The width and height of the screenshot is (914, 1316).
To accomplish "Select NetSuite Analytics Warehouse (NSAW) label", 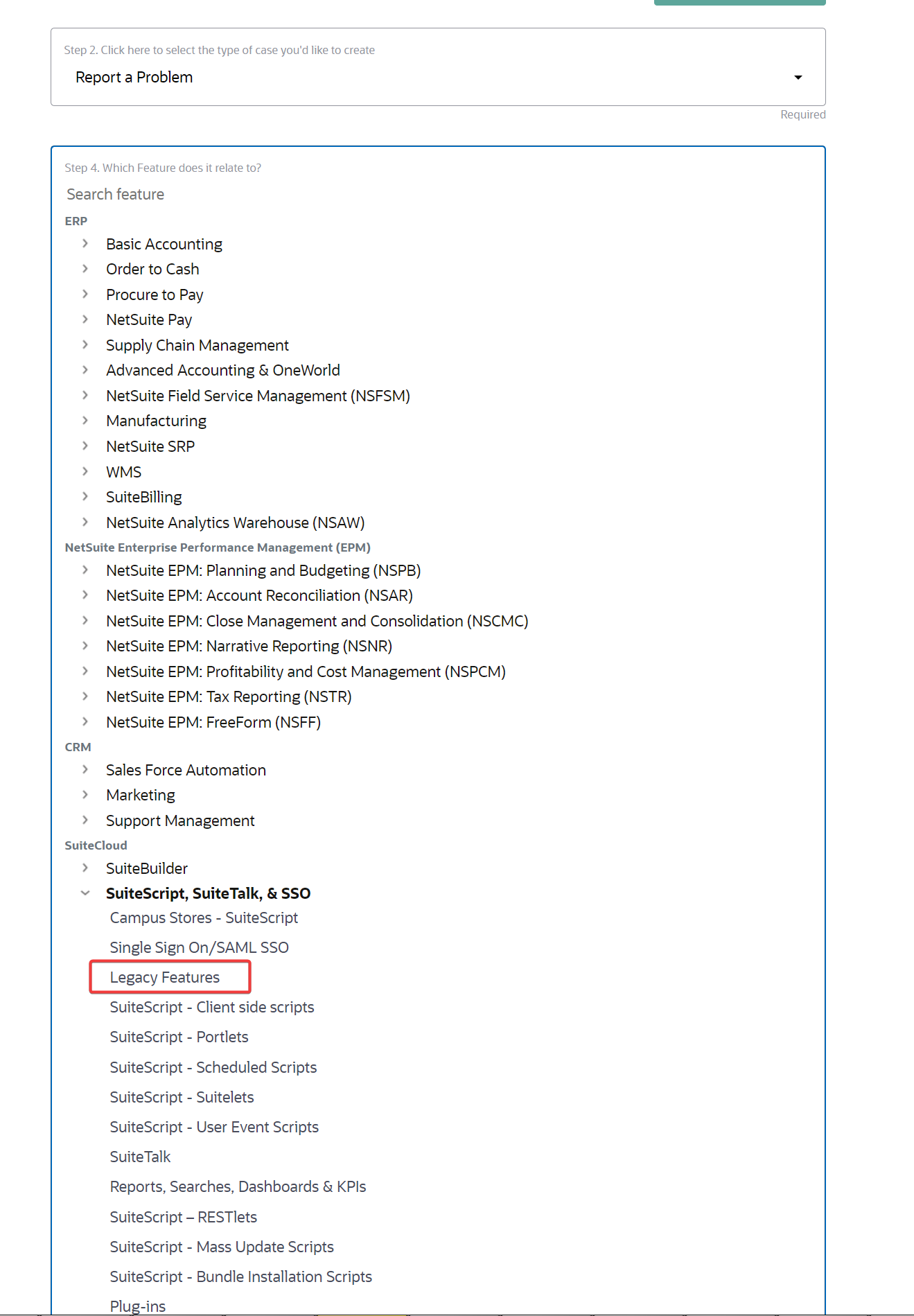I will (236, 523).
